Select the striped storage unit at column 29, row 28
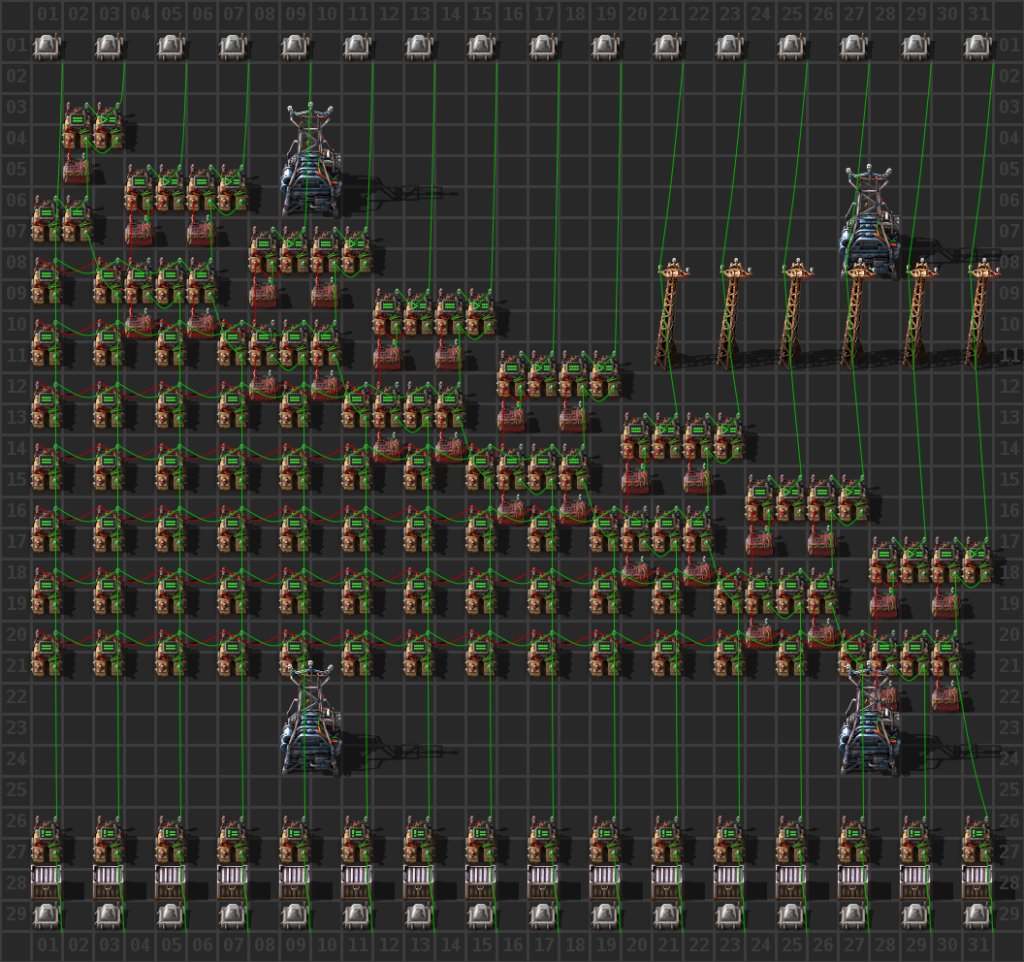The height and width of the screenshot is (962, 1024). pos(915,882)
